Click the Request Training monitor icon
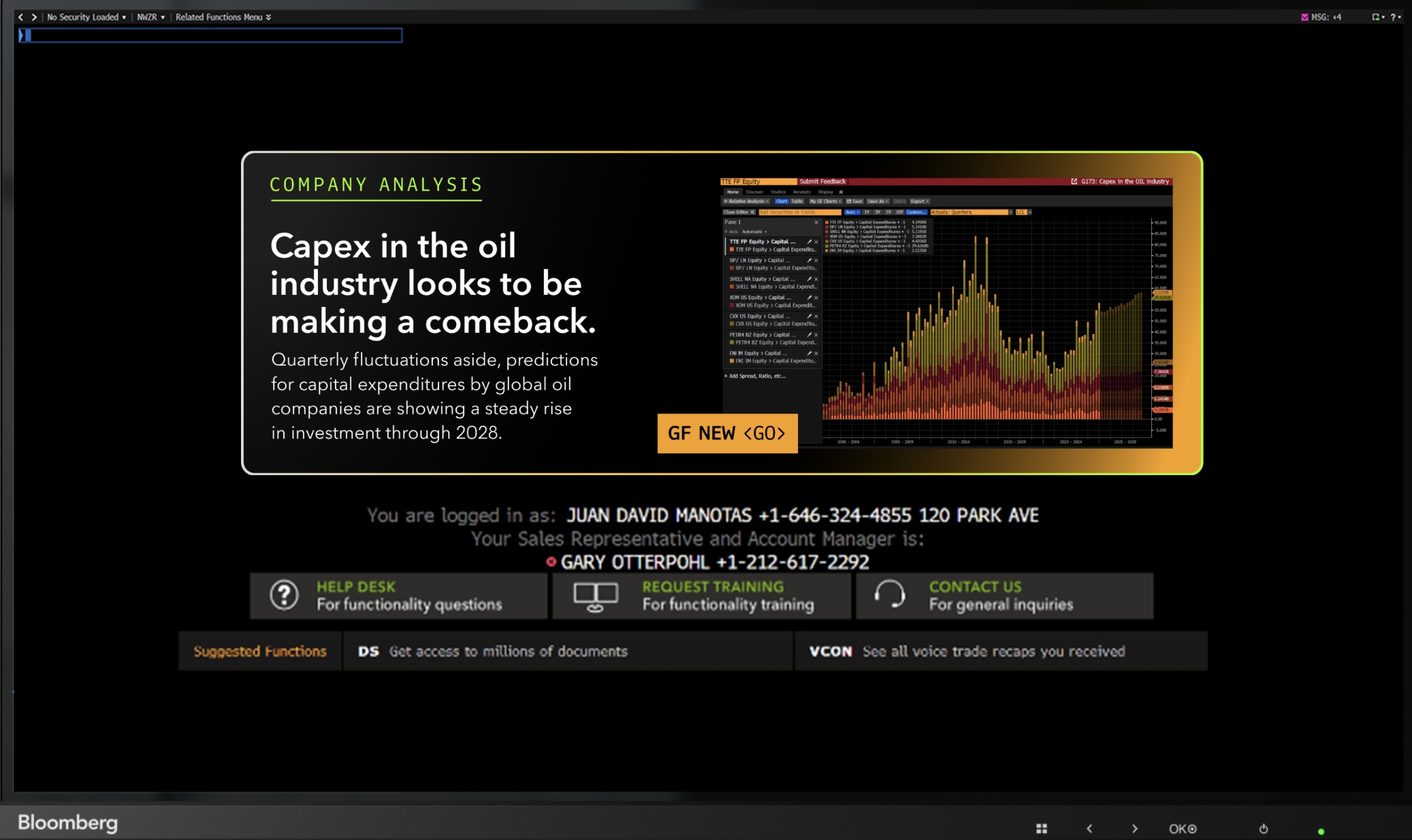 pos(596,596)
